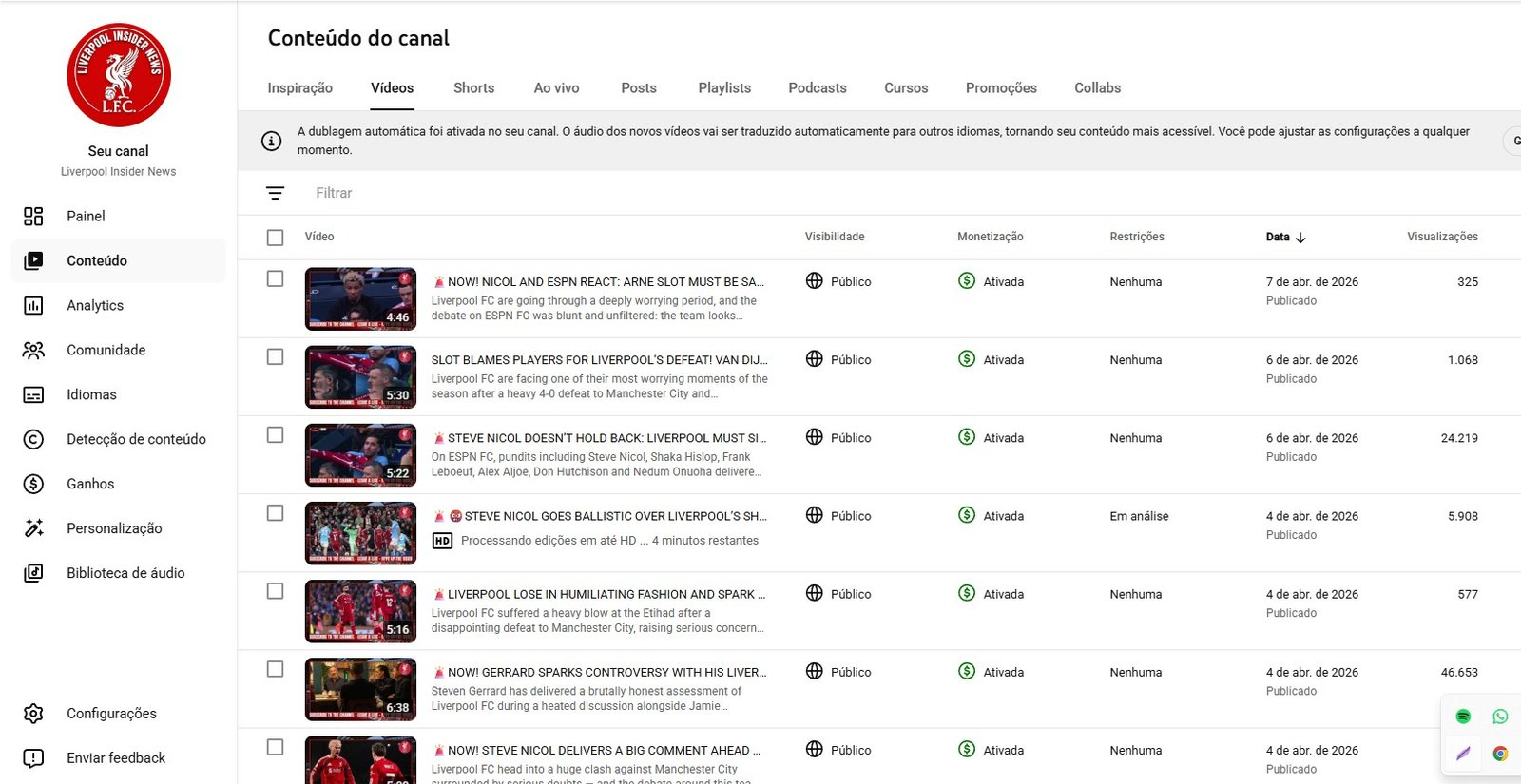Open the Cursos tab
The width and height of the screenshot is (1521, 784).
click(x=906, y=88)
